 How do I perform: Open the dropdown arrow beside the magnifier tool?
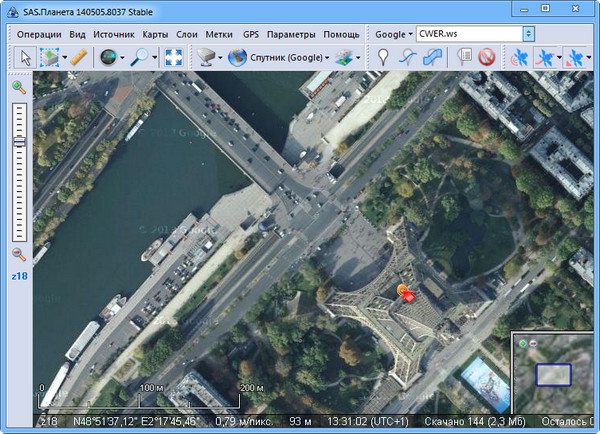tap(155, 57)
